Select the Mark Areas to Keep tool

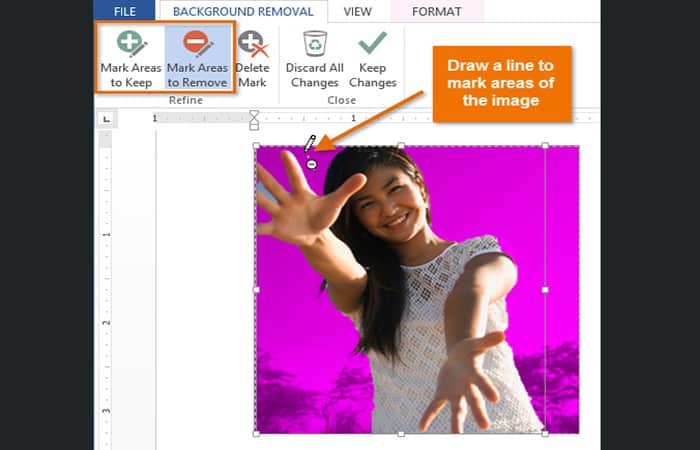[131, 58]
